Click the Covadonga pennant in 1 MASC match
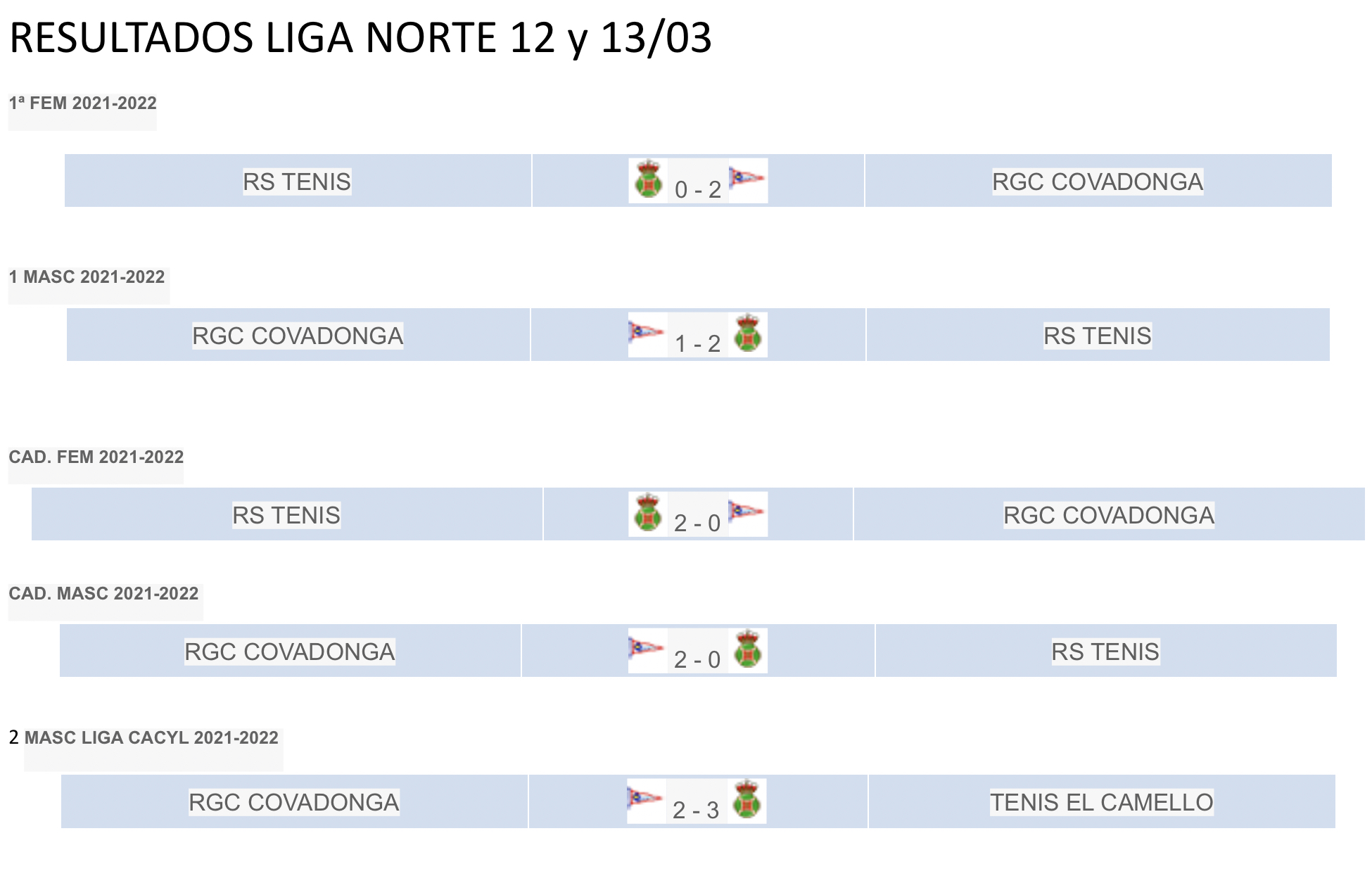 [647, 331]
